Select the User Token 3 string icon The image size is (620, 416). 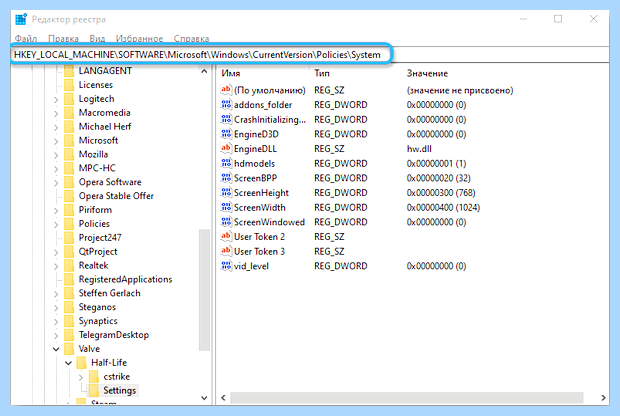pyautogui.click(x=226, y=251)
